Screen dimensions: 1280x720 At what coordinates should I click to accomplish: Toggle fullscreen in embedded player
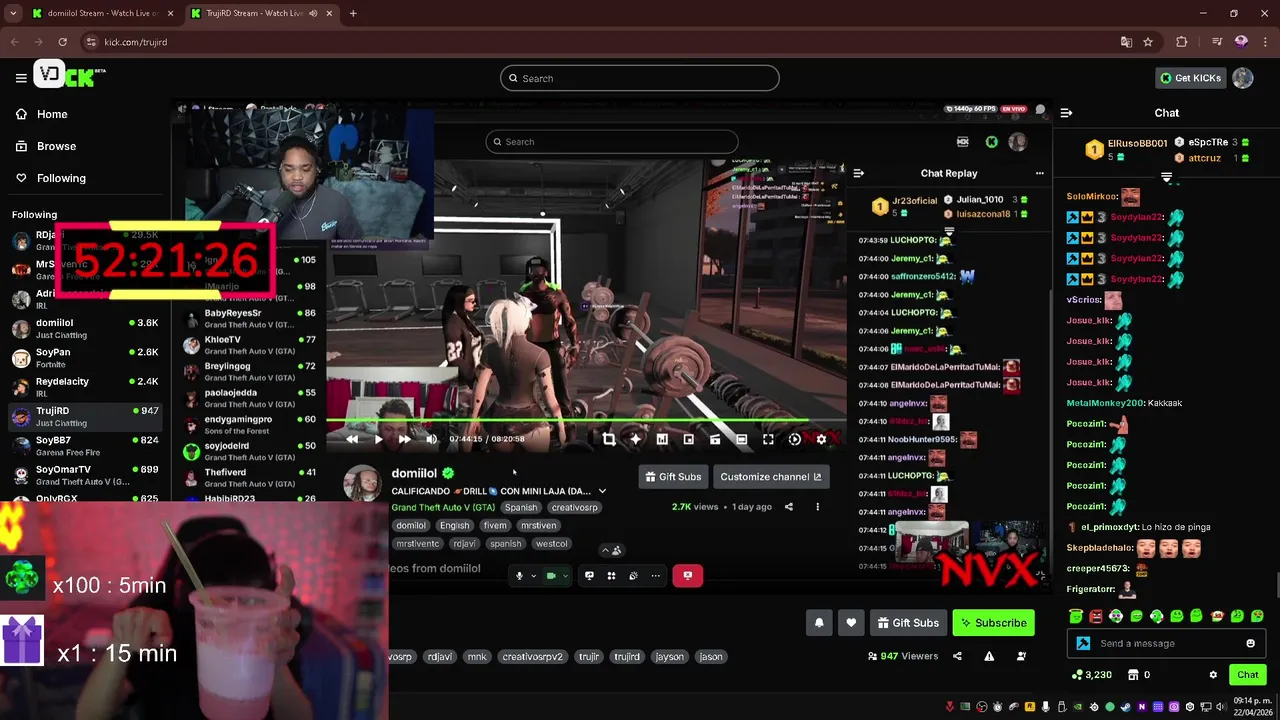768,439
